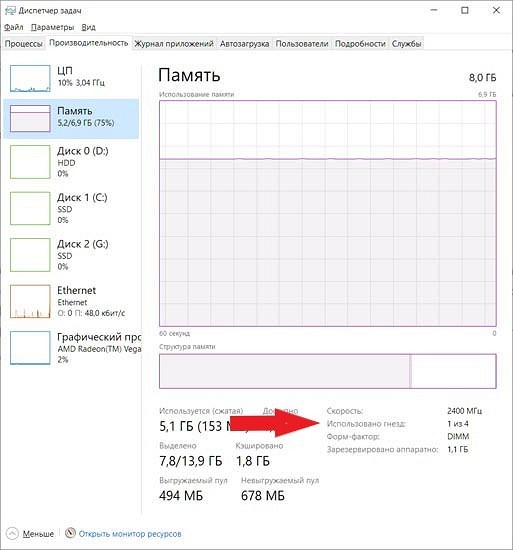Collapse view with Меньше arrow icon
Image resolution: width=513 pixels, height=550 pixels.
12,534
